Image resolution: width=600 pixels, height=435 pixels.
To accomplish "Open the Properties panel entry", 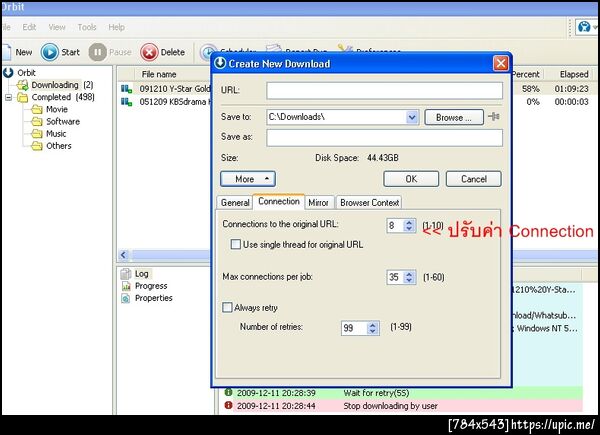I will [x=147, y=298].
